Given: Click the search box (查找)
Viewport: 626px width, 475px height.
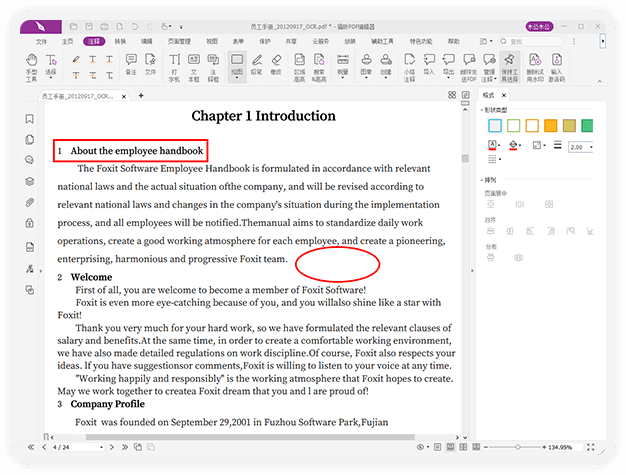Looking at the screenshot, I should 531,42.
